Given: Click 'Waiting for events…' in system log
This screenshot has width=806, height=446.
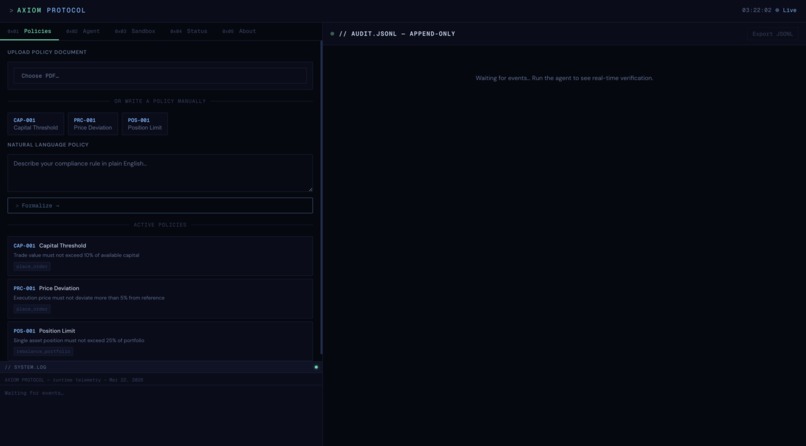Looking at the screenshot, I should [x=34, y=393].
